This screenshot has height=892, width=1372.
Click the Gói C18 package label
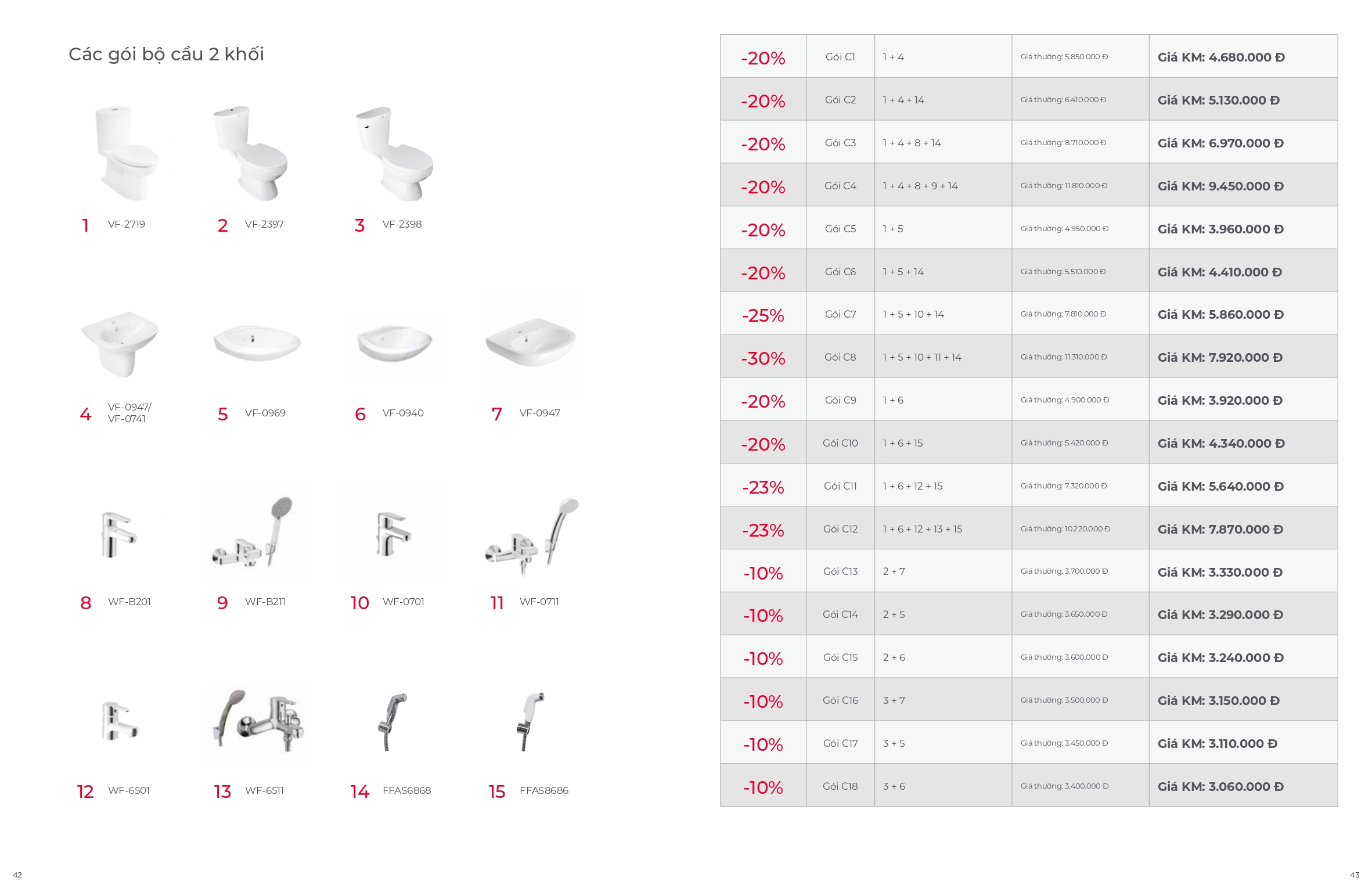(840, 786)
